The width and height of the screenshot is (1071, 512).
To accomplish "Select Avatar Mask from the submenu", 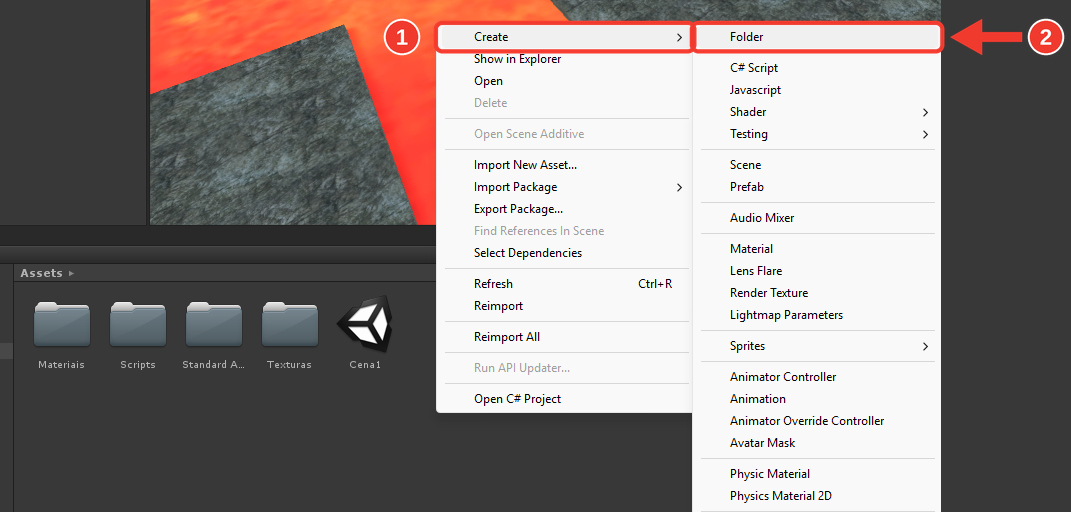I will 817,442.
